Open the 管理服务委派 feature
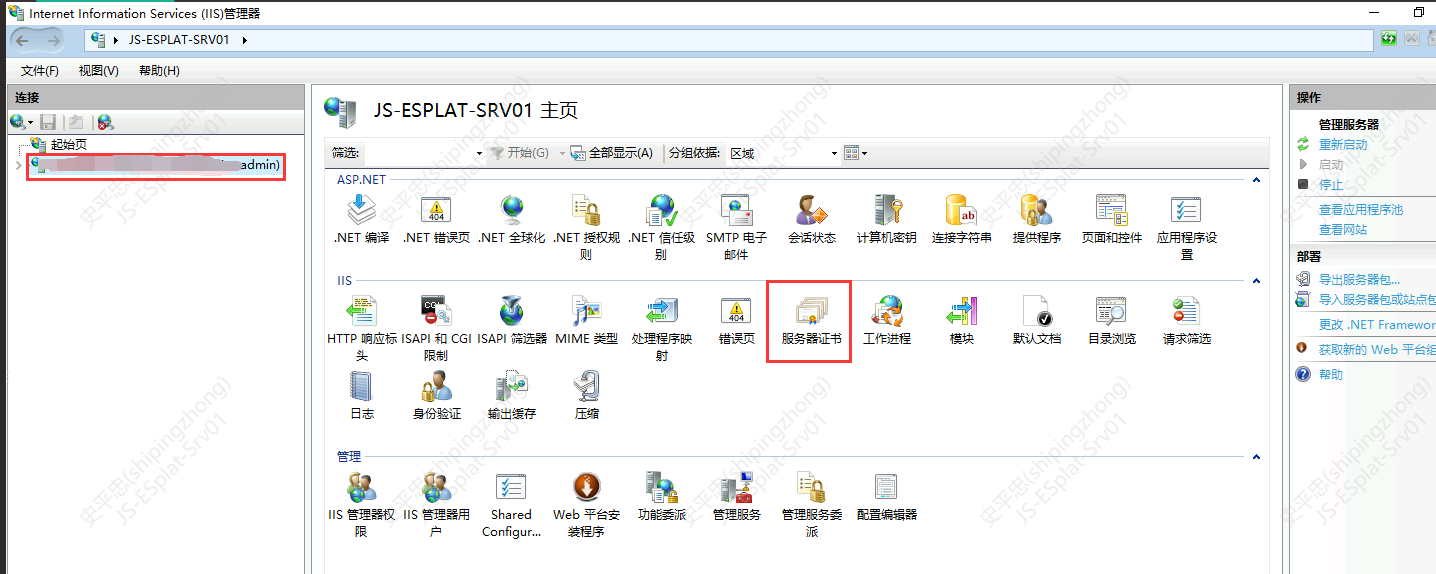This screenshot has width=1436, height=574. coord(811,504)
